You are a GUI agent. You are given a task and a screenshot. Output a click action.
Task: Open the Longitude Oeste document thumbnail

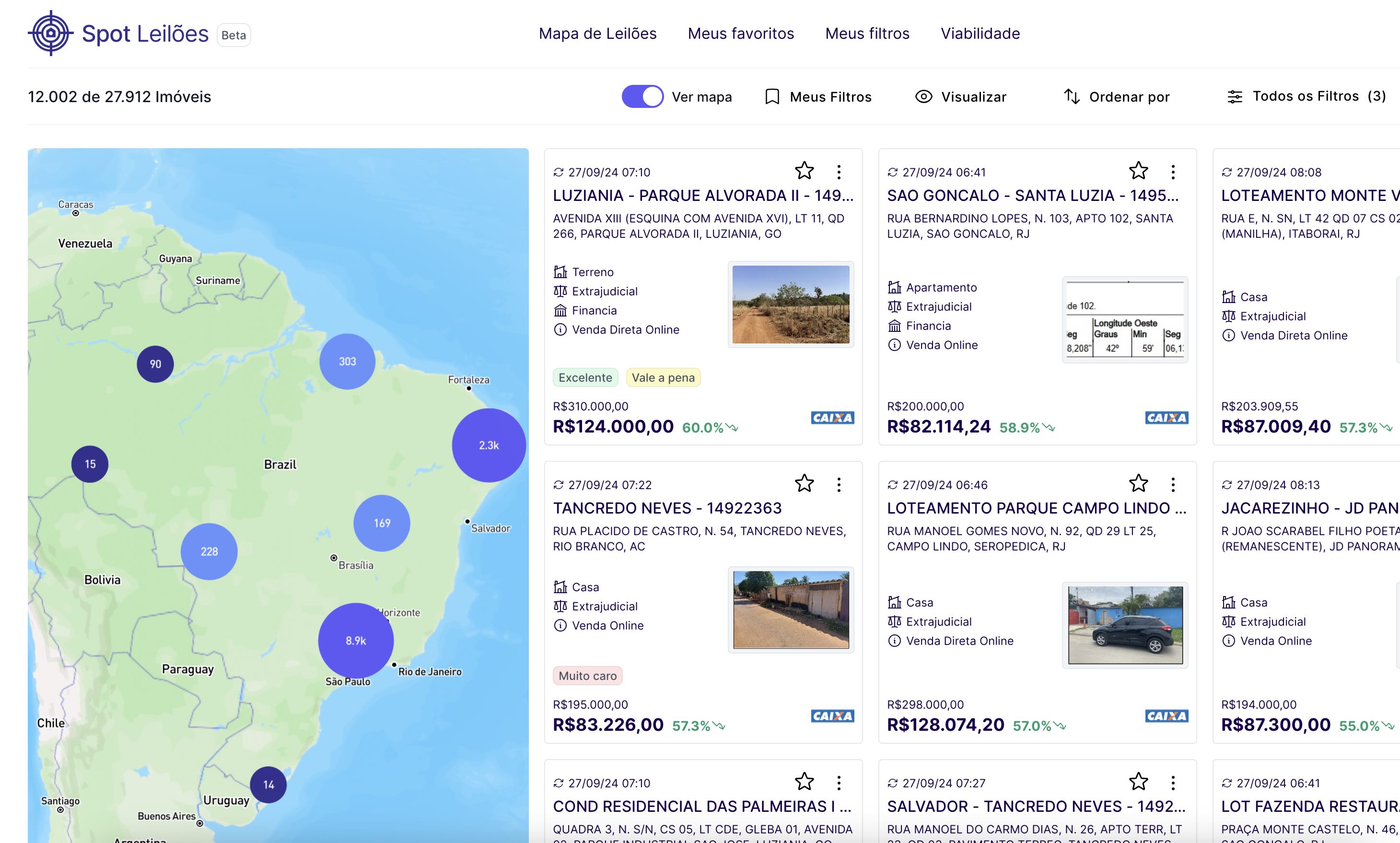[1125, 320]
